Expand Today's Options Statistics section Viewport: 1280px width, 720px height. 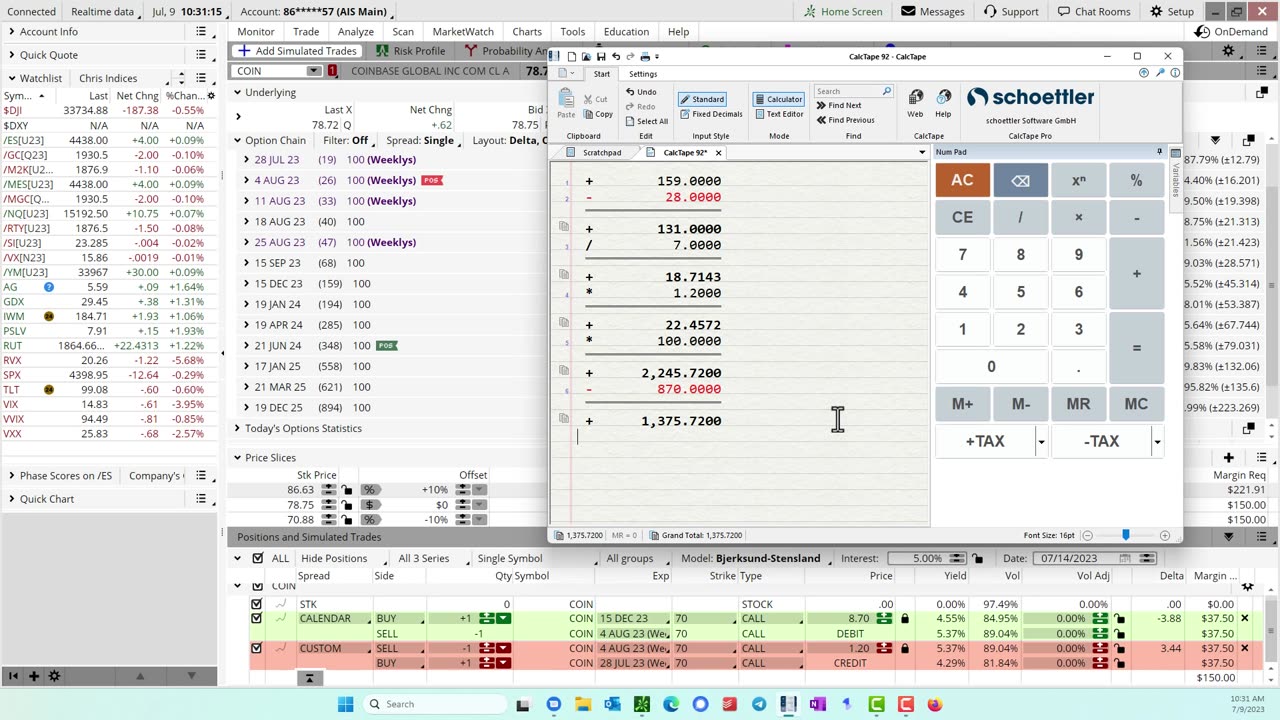point(237,428)
